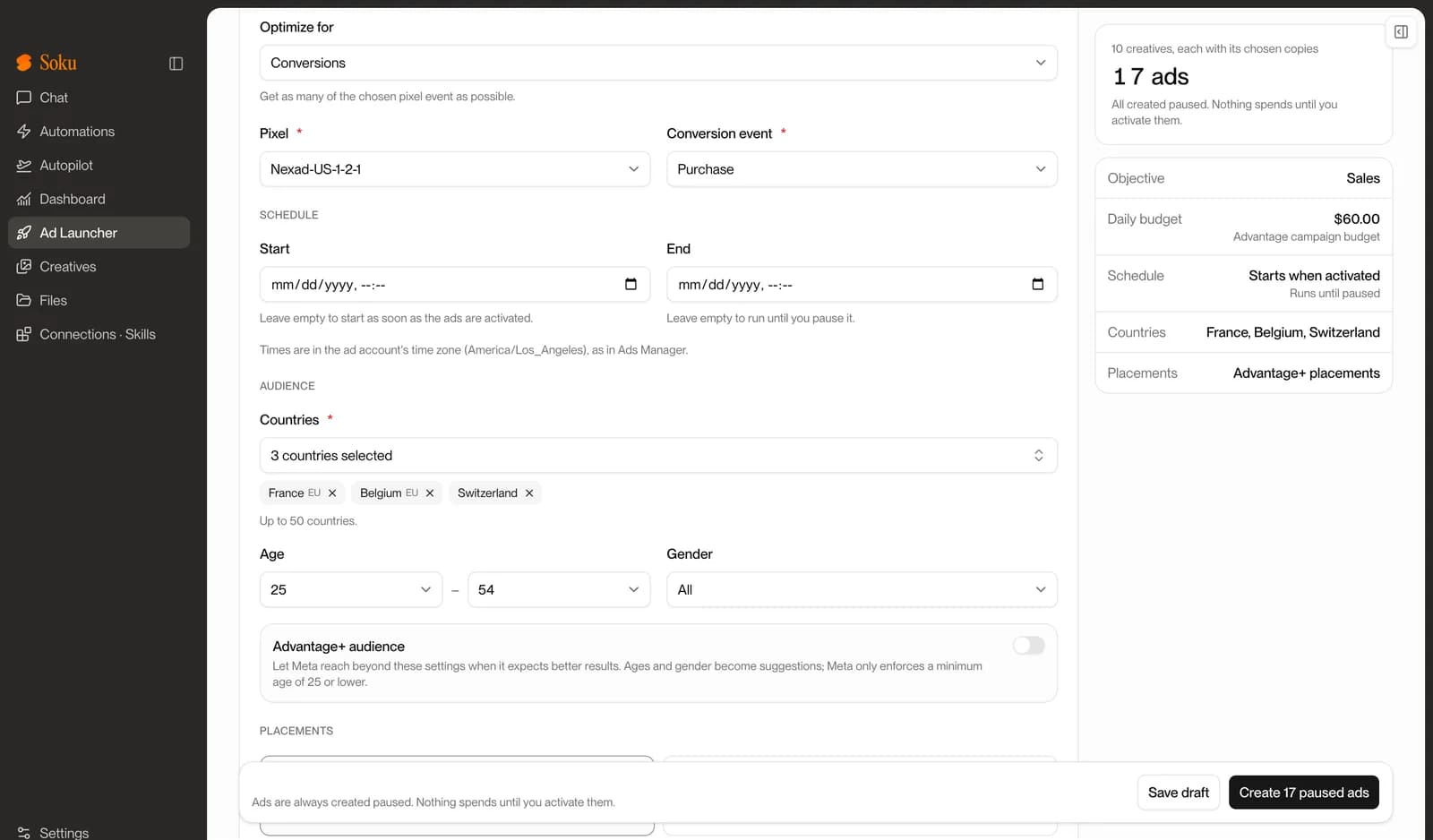The image size is (1433, 840).
Task: Click the Creatives sidebar icon
Action: [x=24, y=267]
